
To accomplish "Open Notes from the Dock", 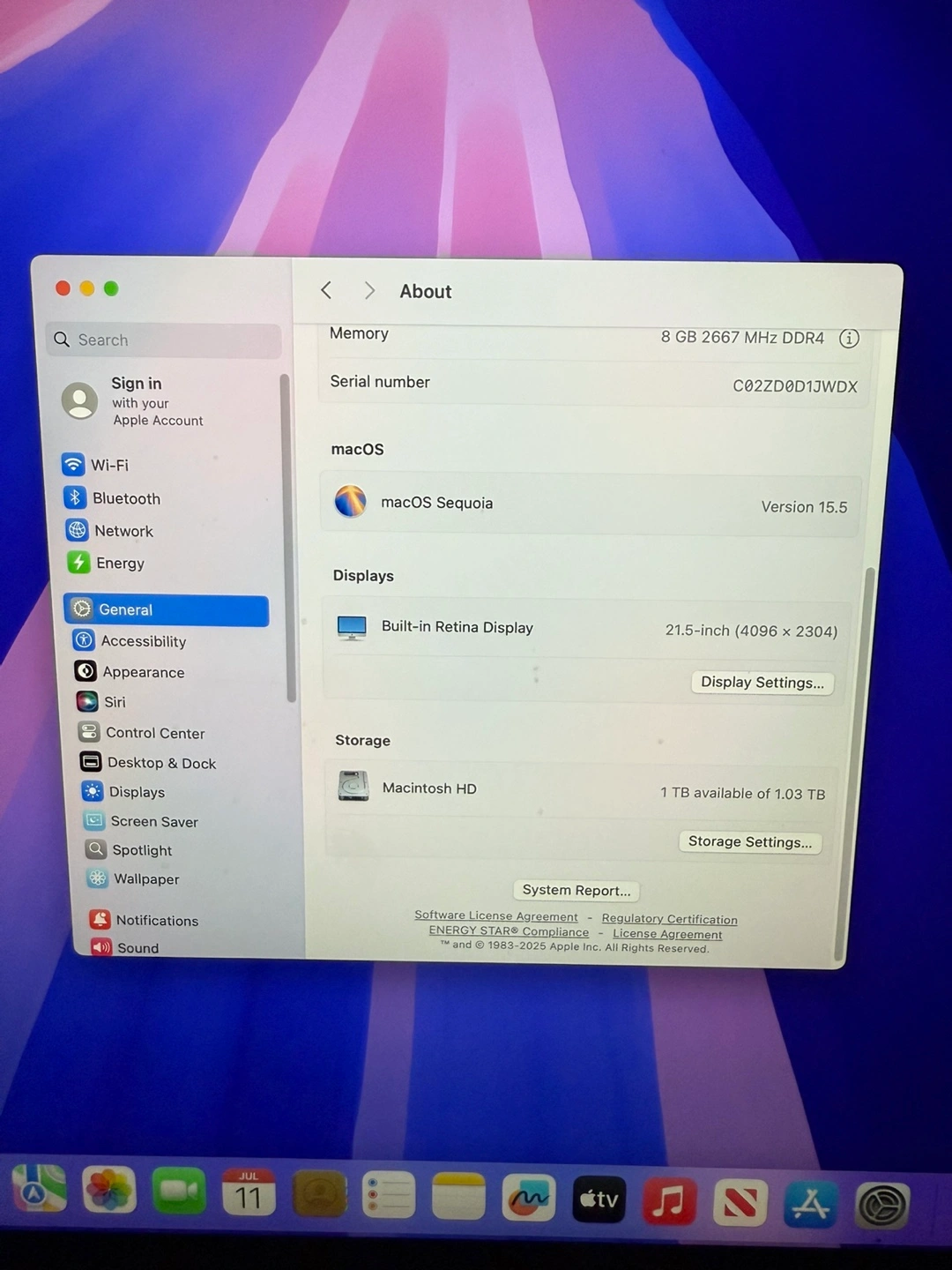I will click(458, 1197).
